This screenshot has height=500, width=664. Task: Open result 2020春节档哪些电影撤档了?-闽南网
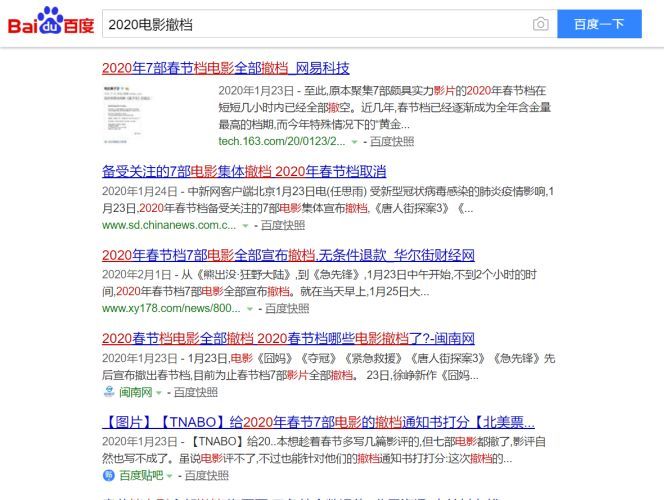tap(288, 338)
